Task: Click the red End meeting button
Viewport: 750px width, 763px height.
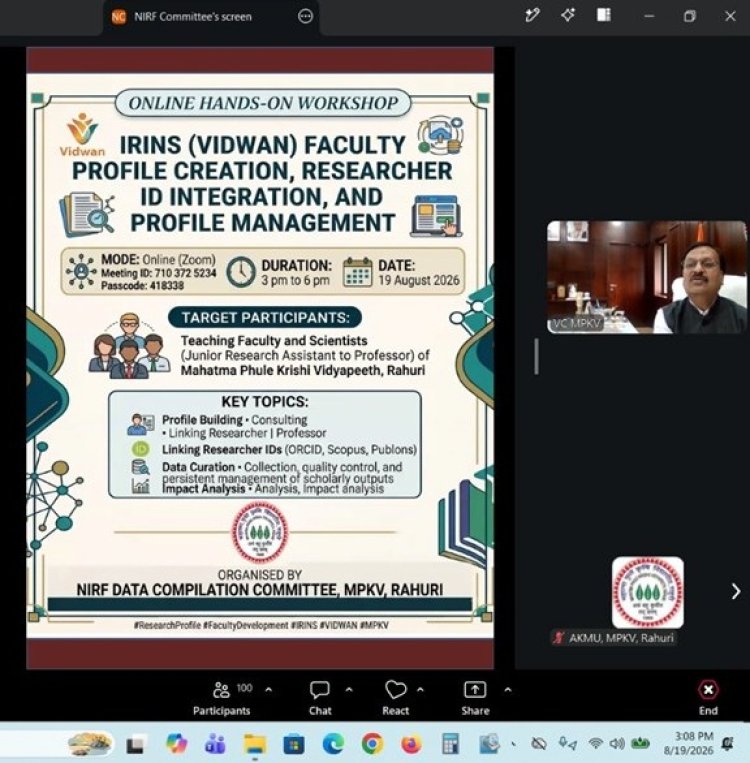Action: [708, 699]
